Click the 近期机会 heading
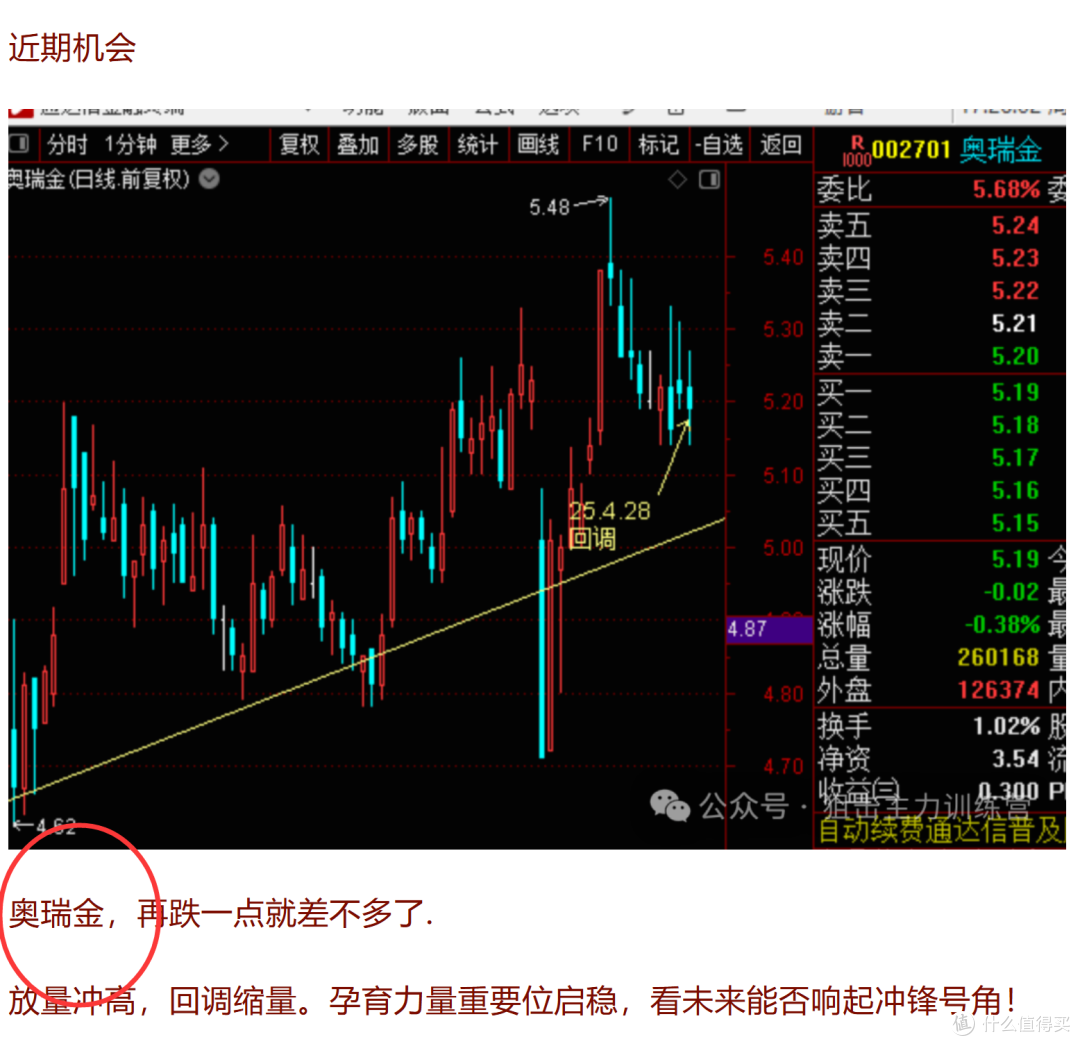 click(x=72, y=48)
